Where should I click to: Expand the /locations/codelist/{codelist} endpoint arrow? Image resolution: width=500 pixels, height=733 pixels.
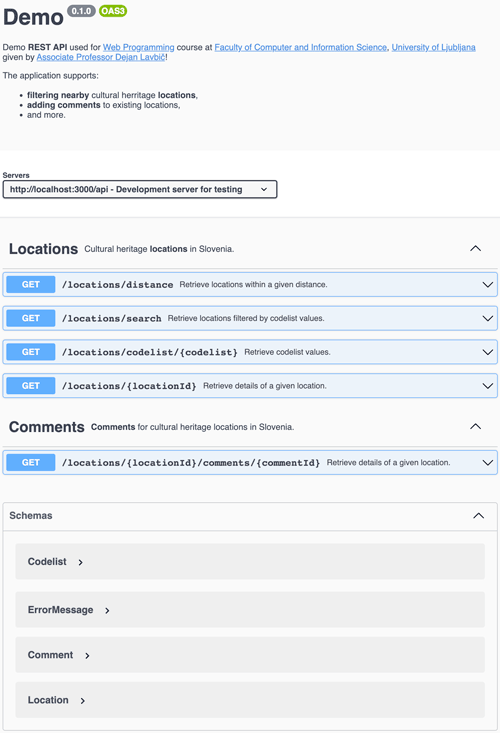[x=487, y=352]
